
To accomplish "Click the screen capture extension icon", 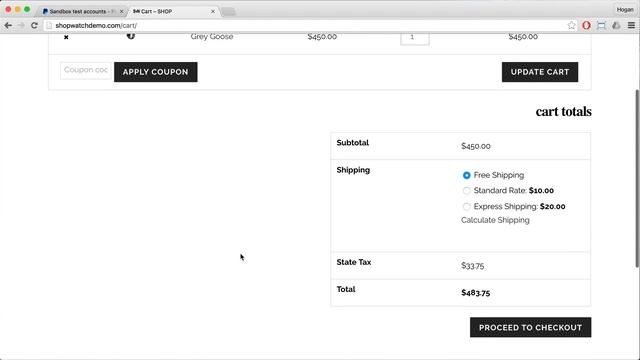I will tap(601, 25).
